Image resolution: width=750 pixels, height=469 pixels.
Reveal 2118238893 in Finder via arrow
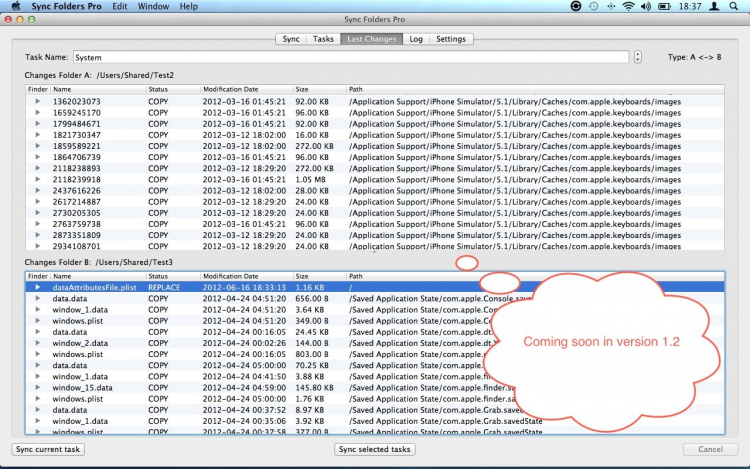[x=37, y=168]
